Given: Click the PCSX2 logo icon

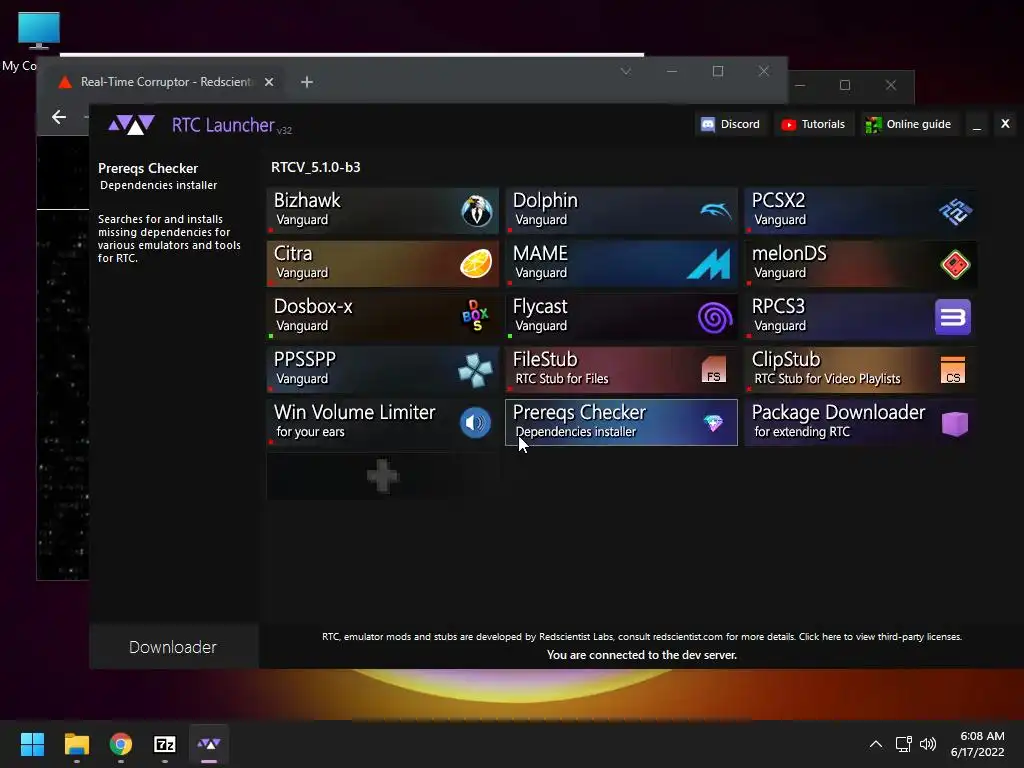Looking at the screenshot, I should coord(955,211).
